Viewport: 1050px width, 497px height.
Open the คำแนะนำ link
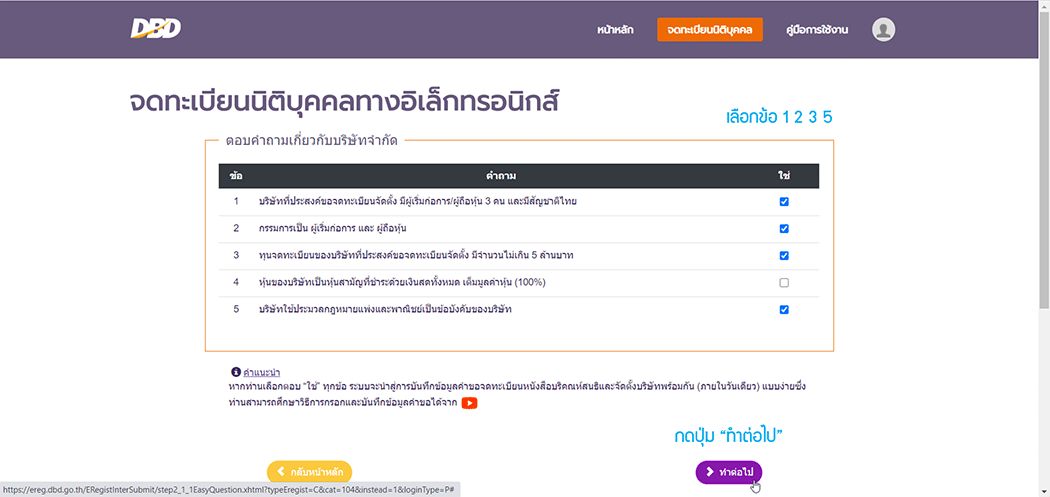coord(261,372)
